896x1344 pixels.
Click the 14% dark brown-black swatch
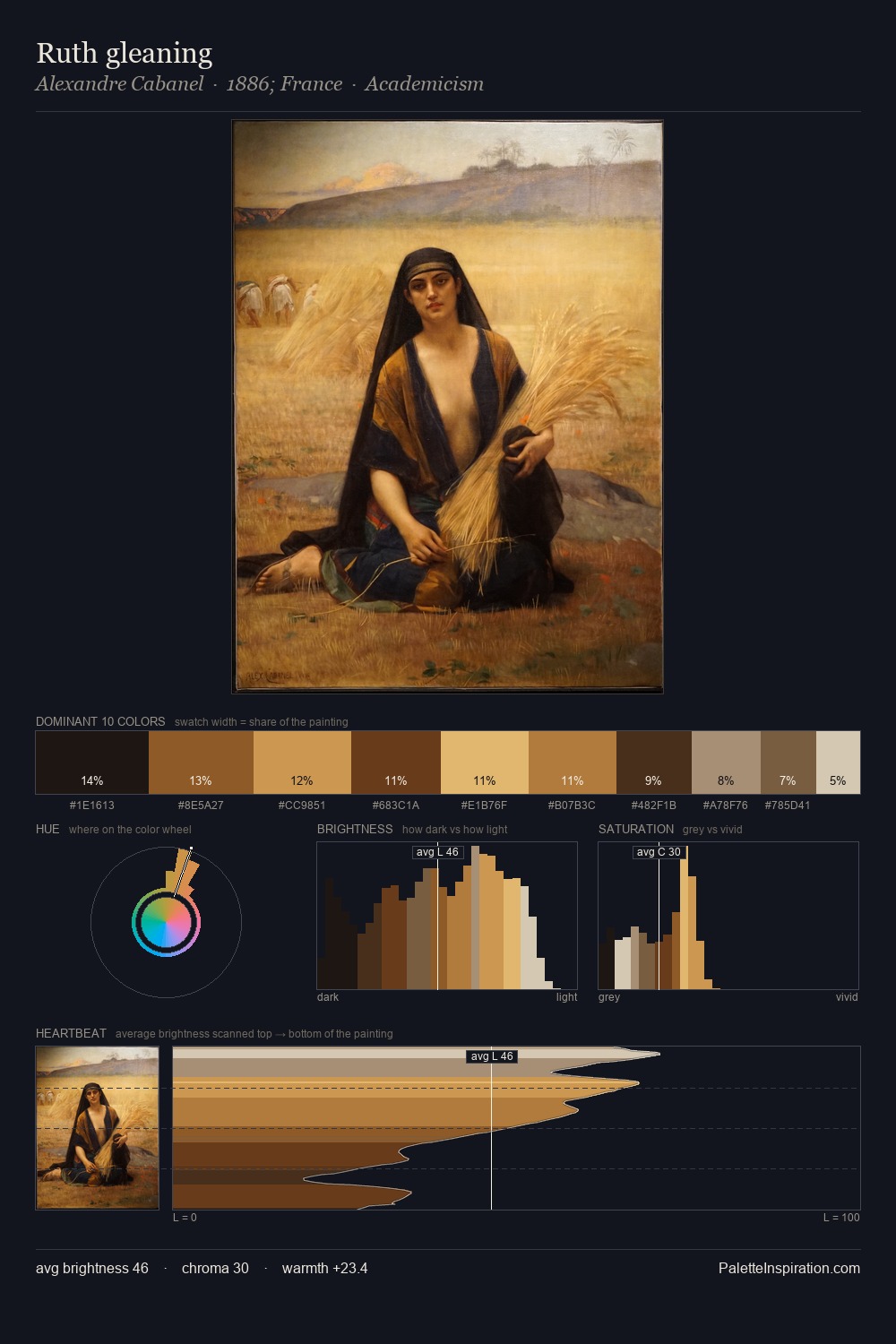tap(92, 762)
